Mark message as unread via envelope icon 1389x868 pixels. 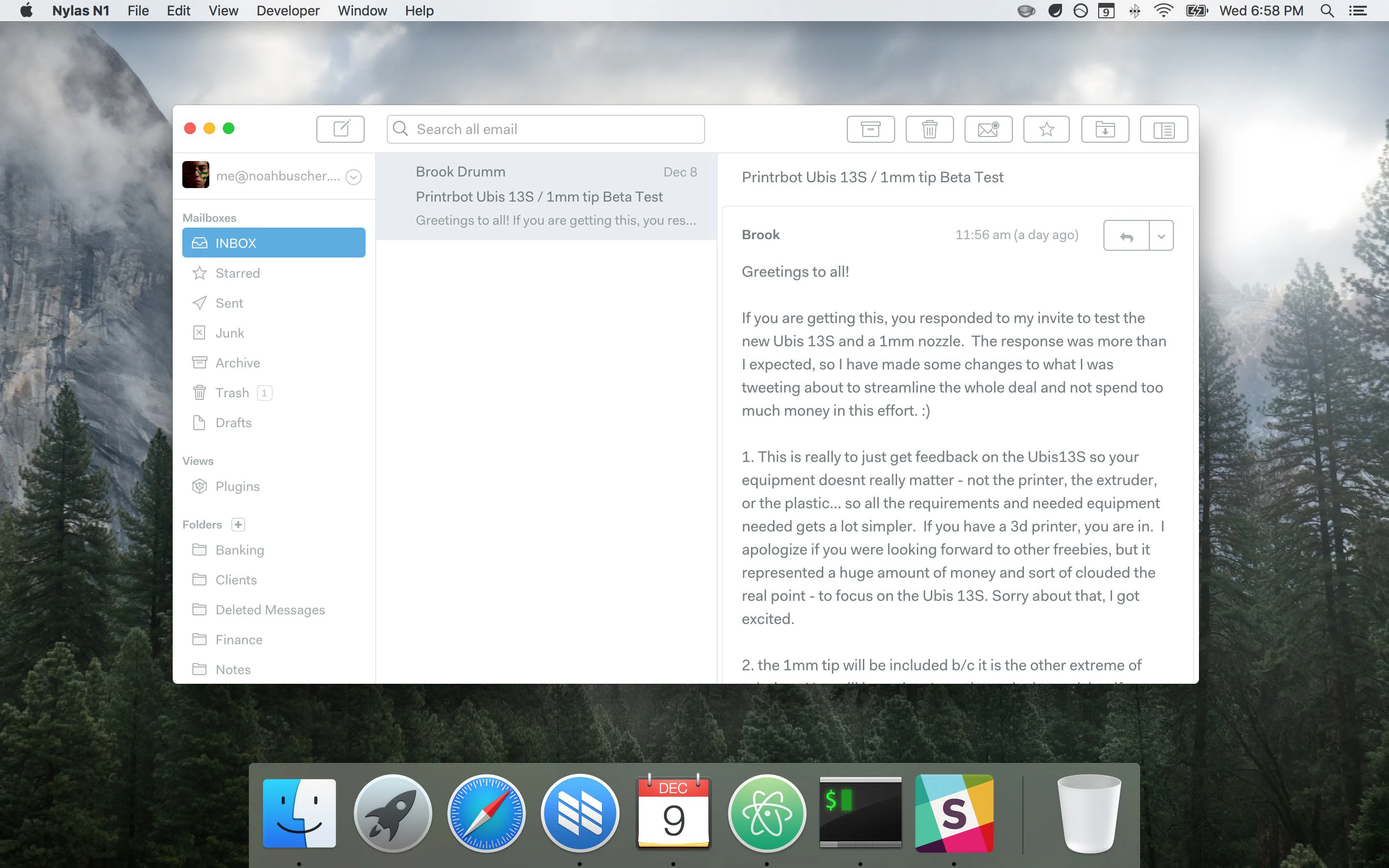(x=988, y=129)
